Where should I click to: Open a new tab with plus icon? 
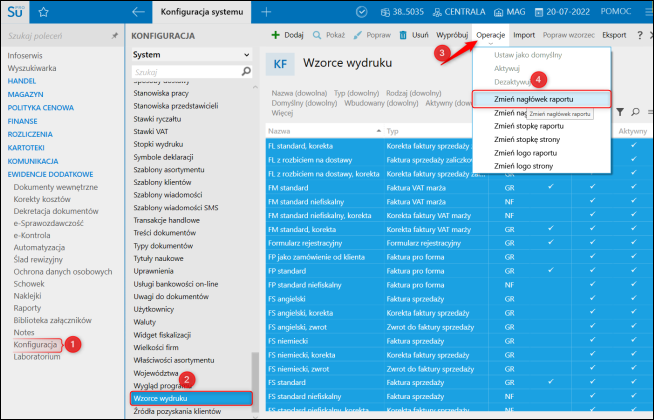[x=266, y=12]
